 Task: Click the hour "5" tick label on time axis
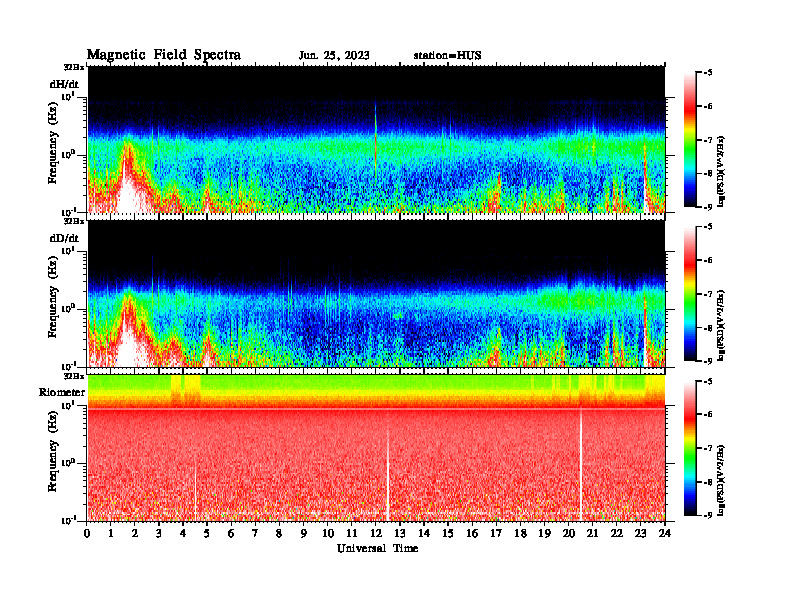tap(208, 534)
